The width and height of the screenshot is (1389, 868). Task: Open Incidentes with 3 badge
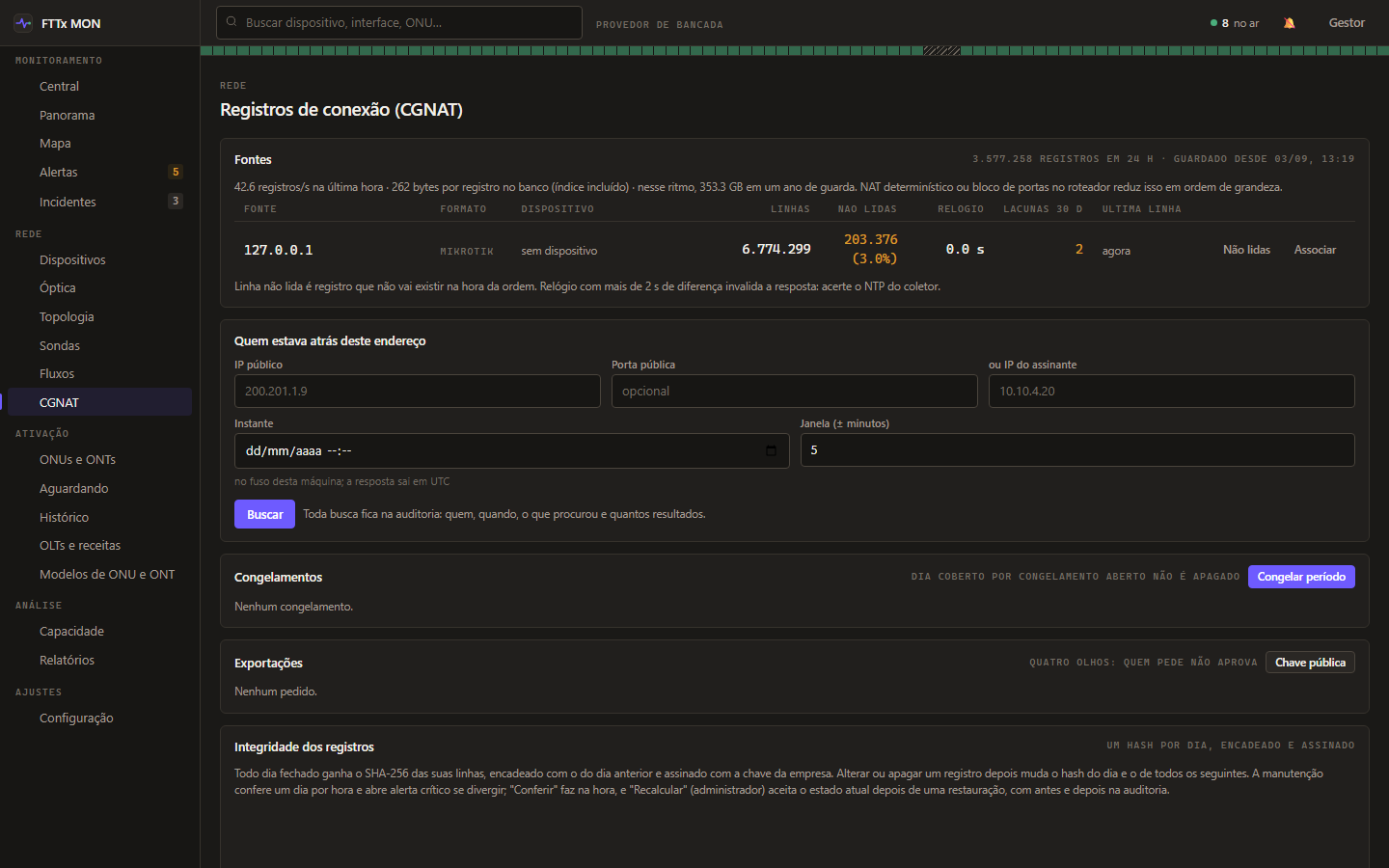(x=99, y=202)
